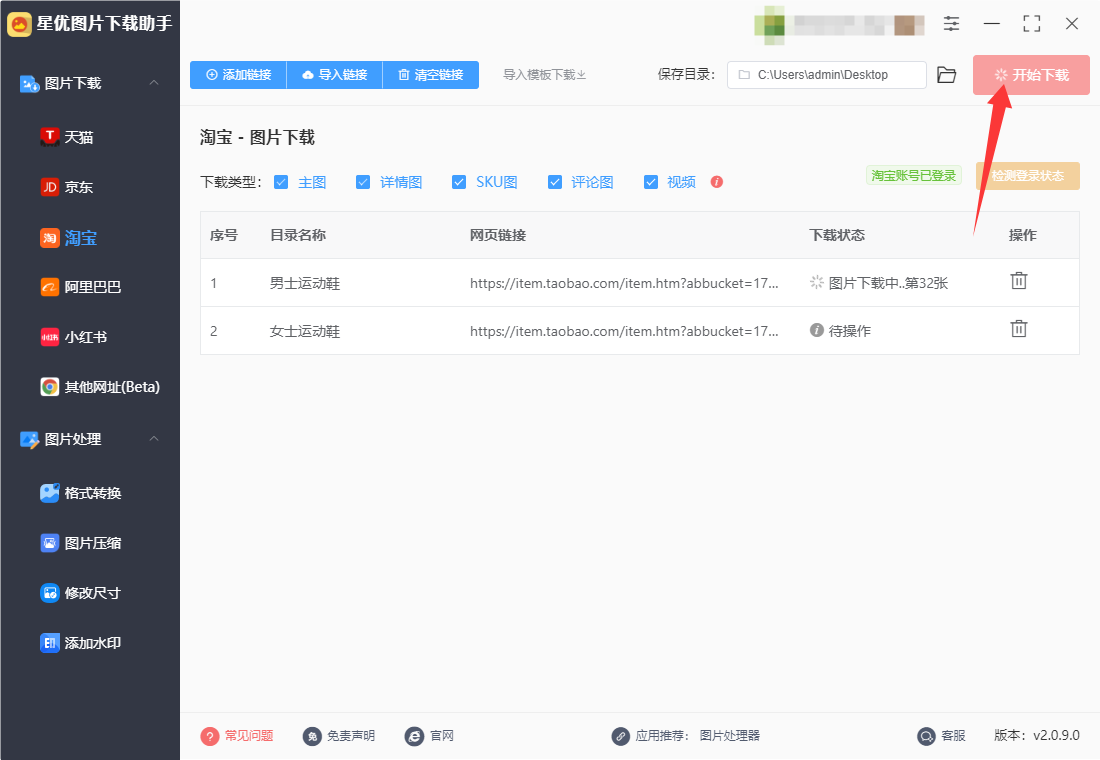Open the recommended app 图片处理器
The height and width of the screenshot is (760, 1100).
pyautogui.click(x=730, y=735)
